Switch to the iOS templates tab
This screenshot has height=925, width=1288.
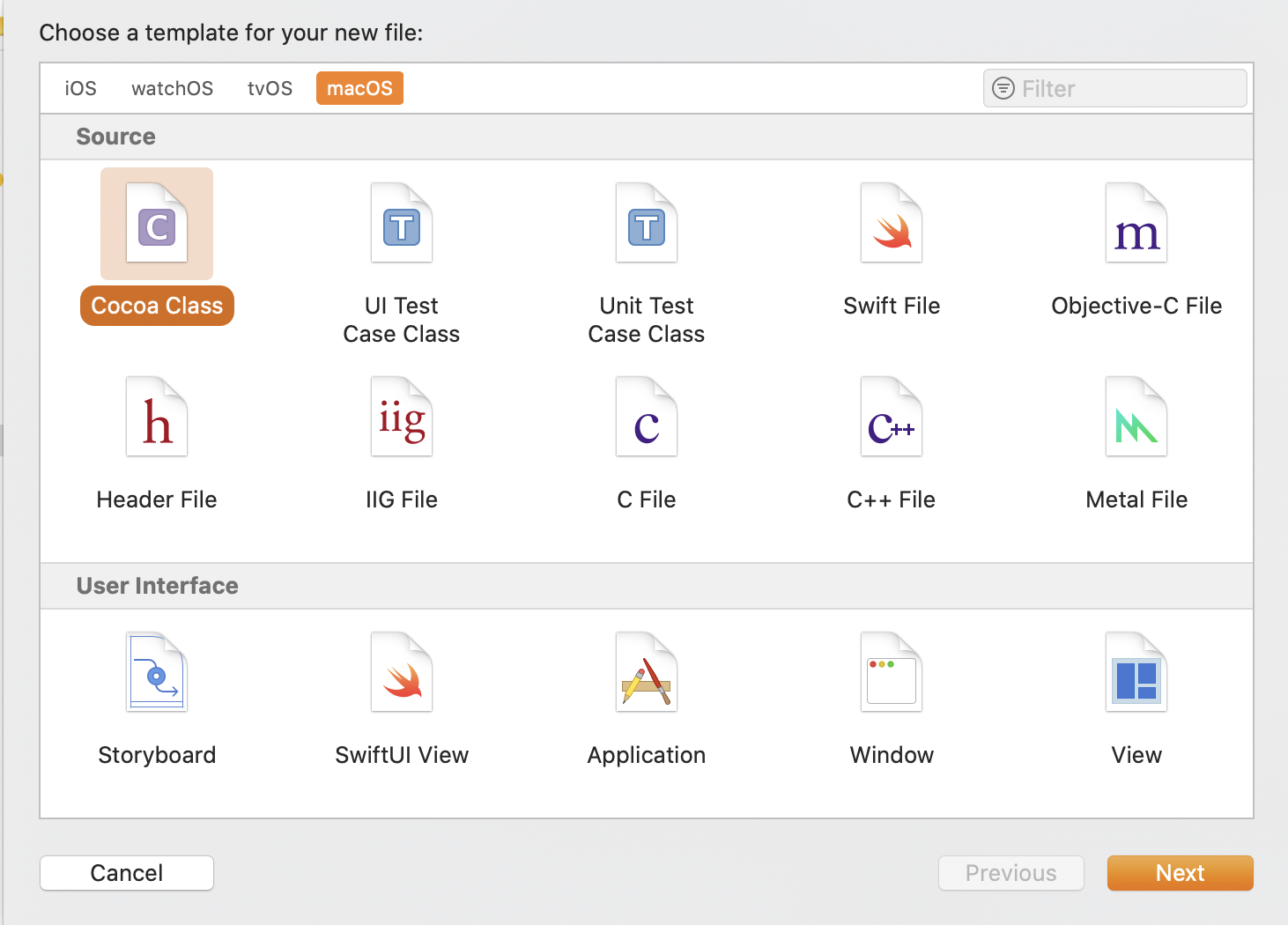tap(80, 88)
